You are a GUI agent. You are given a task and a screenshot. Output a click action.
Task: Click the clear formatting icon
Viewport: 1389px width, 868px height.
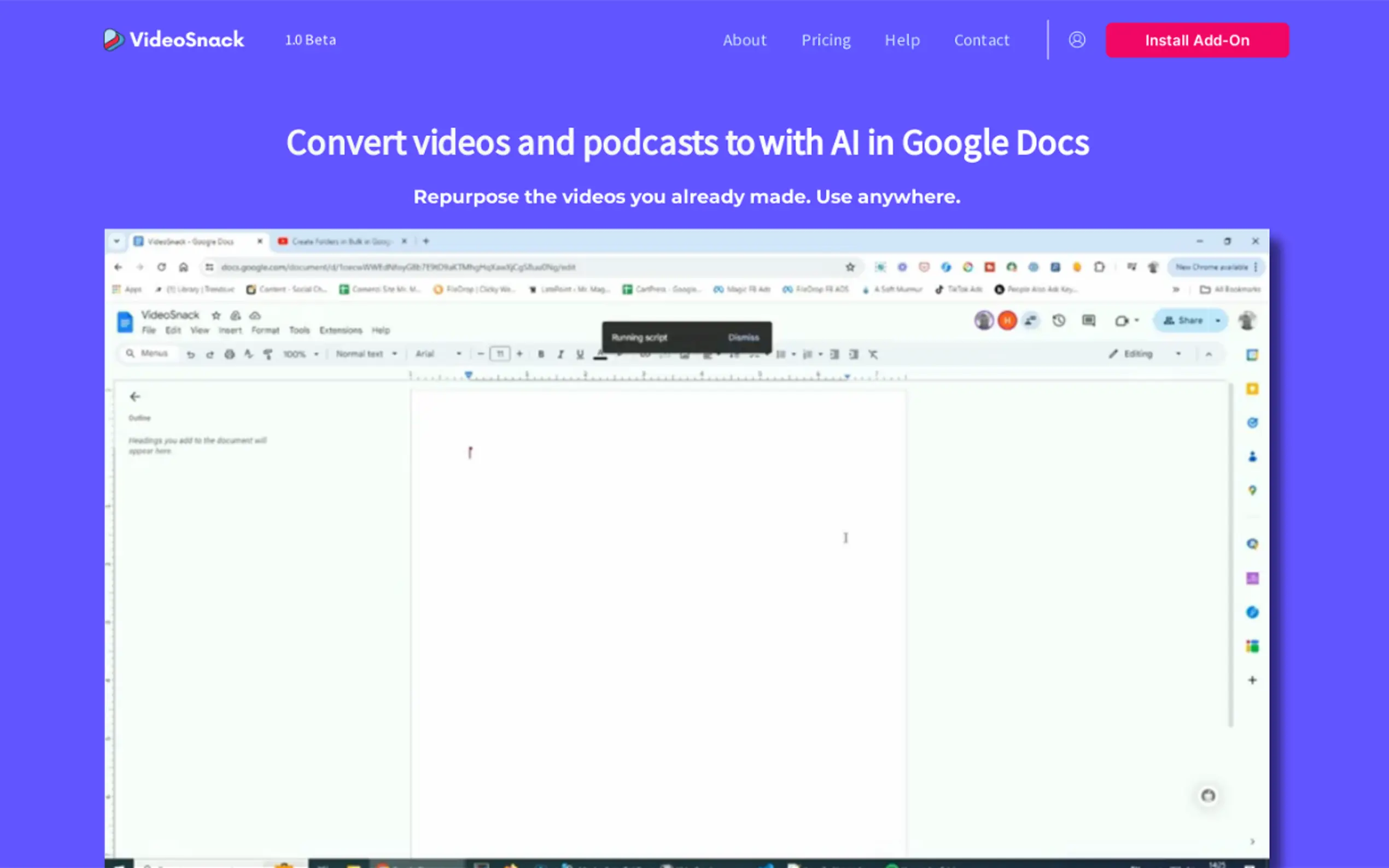point(873,354)
